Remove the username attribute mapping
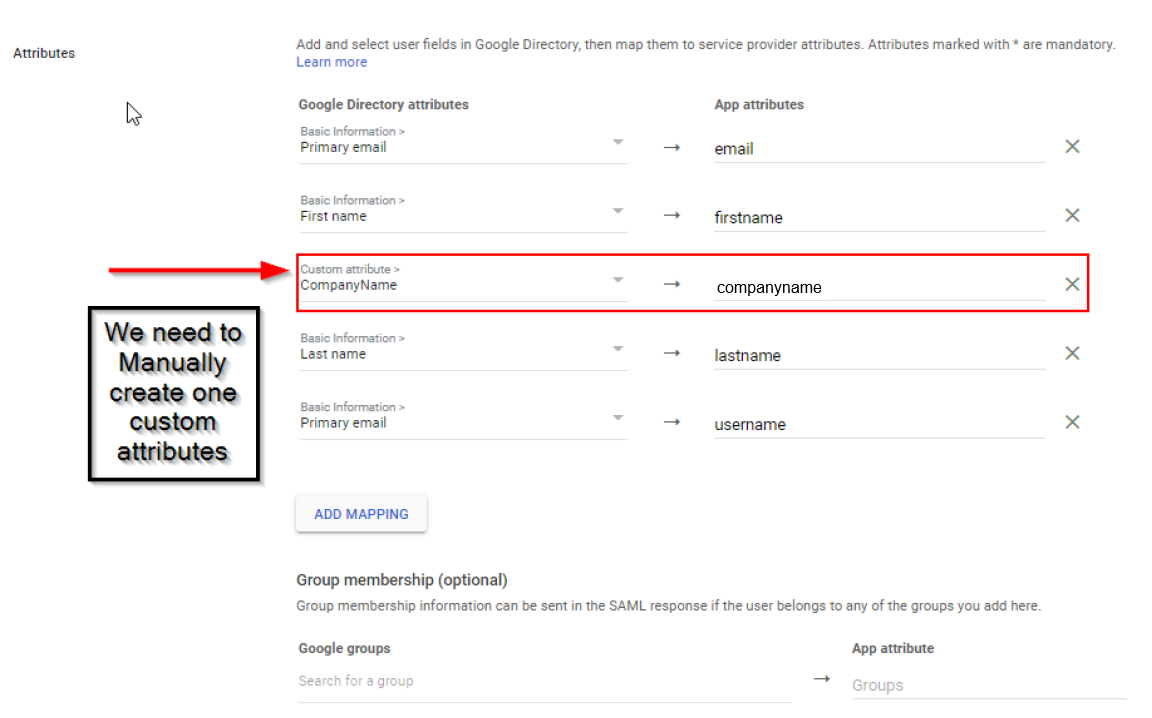The width and height of the screenshot is (1152, 718). (1072, 422)
